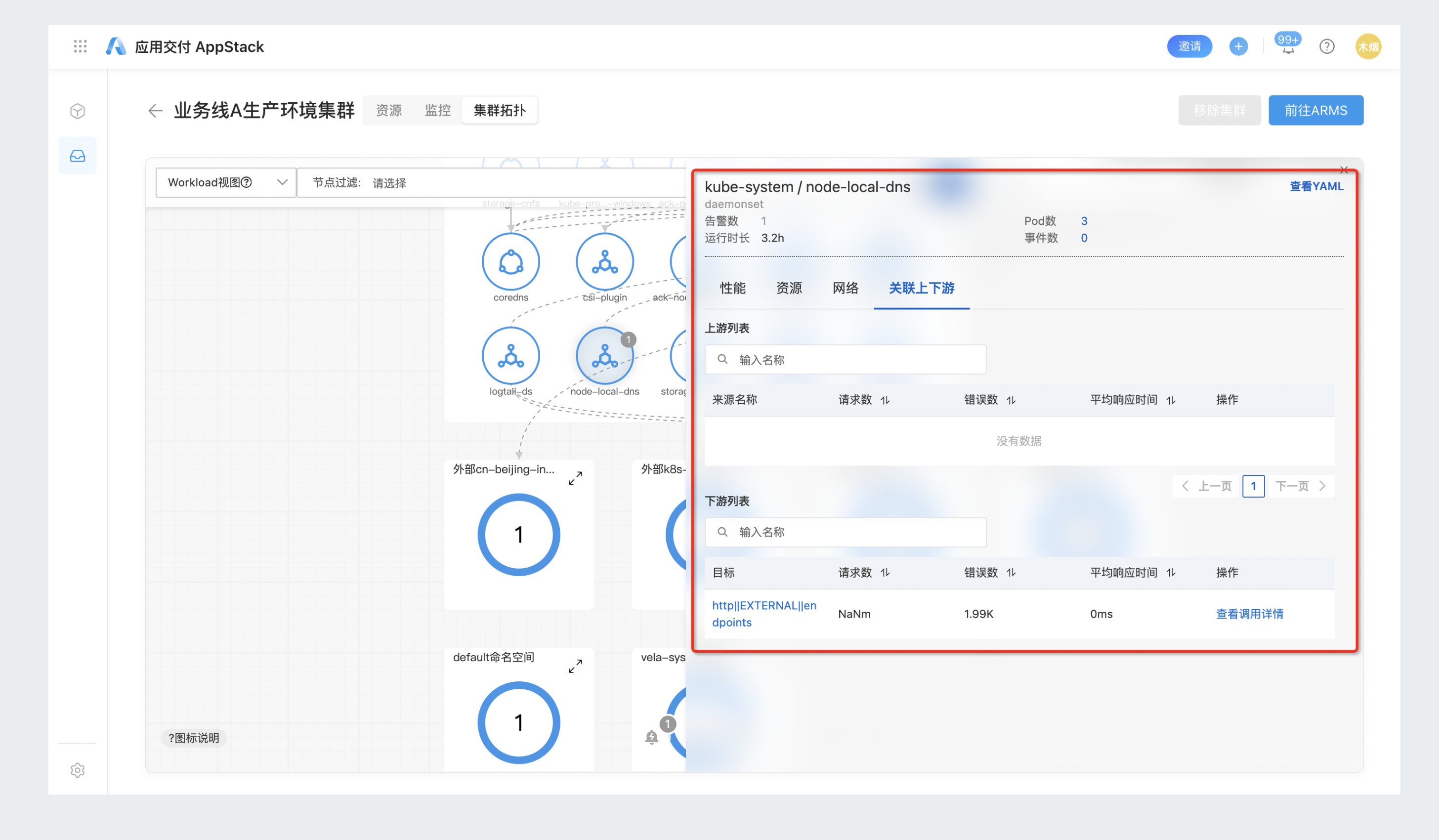Click the ?图标说明 legend button
Viewport: 1439px width, 840px height.
click(x=194, y=738)
